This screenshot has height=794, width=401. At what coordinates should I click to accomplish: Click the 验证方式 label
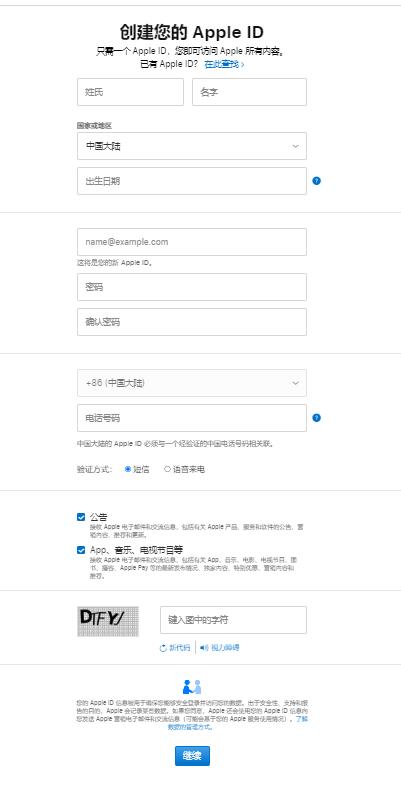[95, 469]
